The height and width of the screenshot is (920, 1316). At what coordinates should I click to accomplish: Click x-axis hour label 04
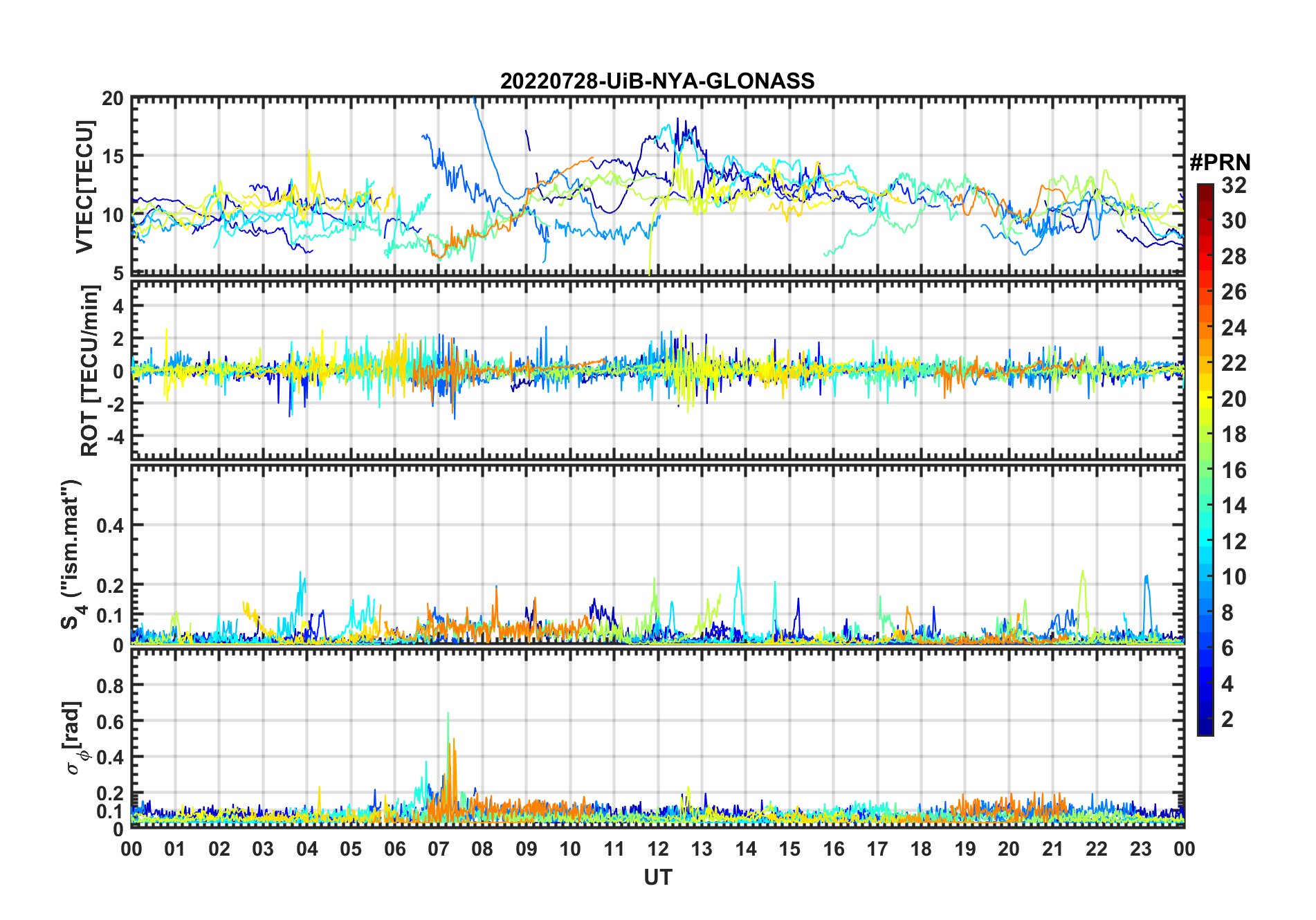pyautogui.click(x=307, y=849)
